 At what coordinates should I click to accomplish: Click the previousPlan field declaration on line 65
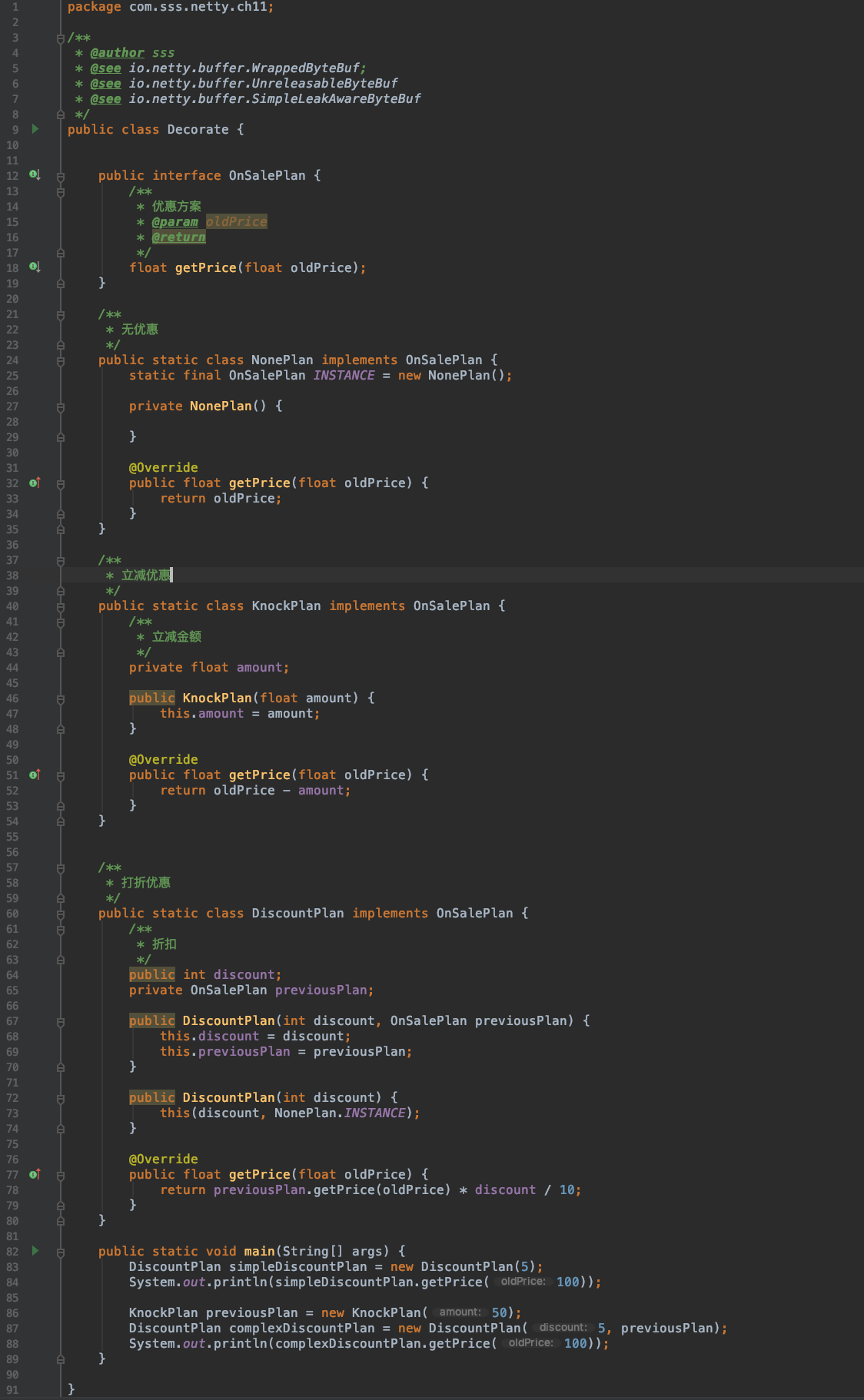click(321, 990)
